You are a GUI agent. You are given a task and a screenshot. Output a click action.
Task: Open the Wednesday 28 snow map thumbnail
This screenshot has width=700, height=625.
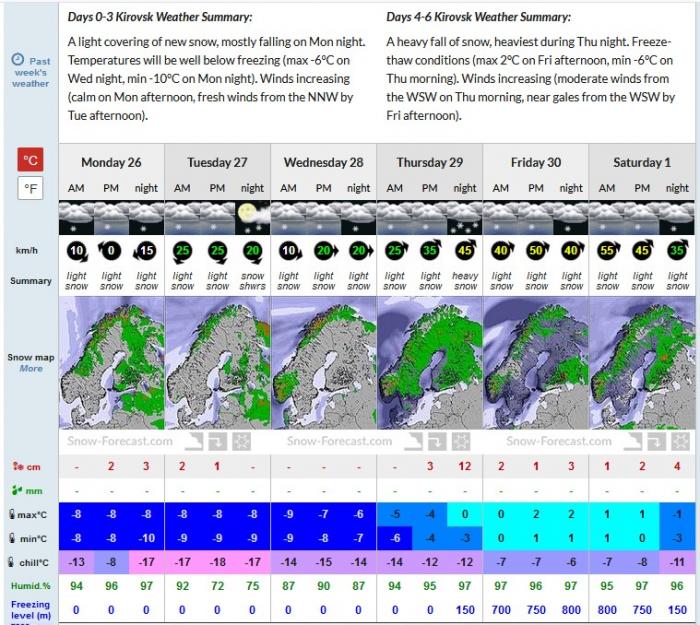click(x=324, y=362)
